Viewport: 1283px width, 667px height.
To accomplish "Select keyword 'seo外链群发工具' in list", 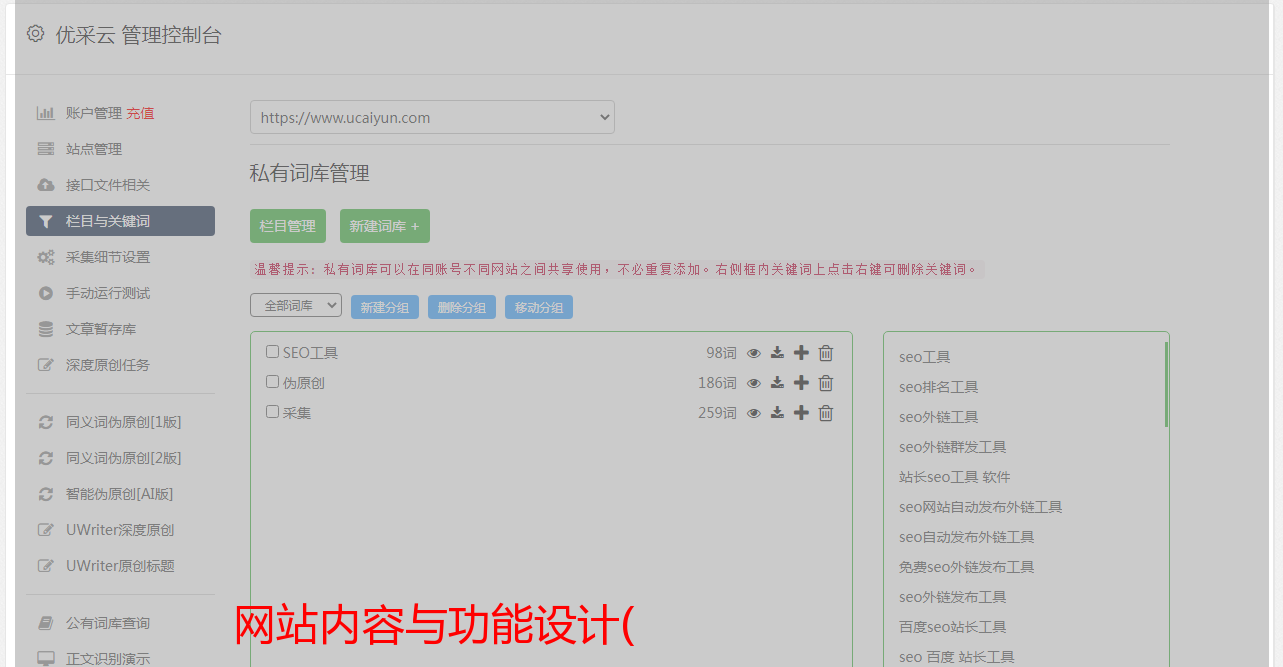I will coord(952,447).
